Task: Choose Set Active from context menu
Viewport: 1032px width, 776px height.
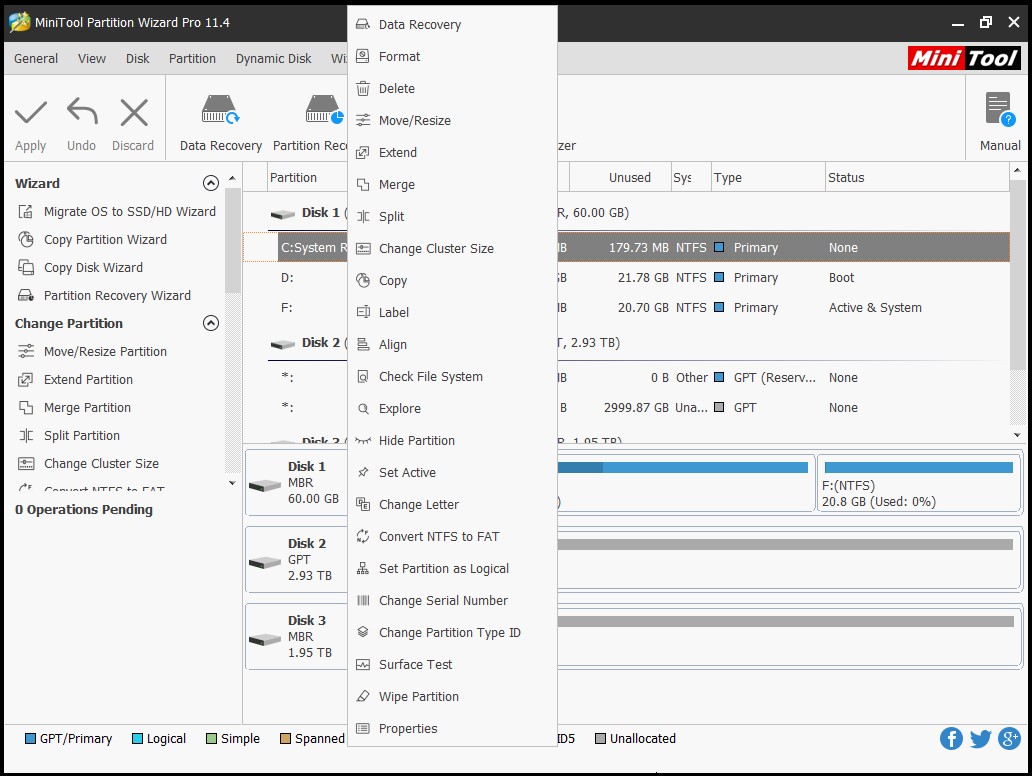Action: click(407, 473)
